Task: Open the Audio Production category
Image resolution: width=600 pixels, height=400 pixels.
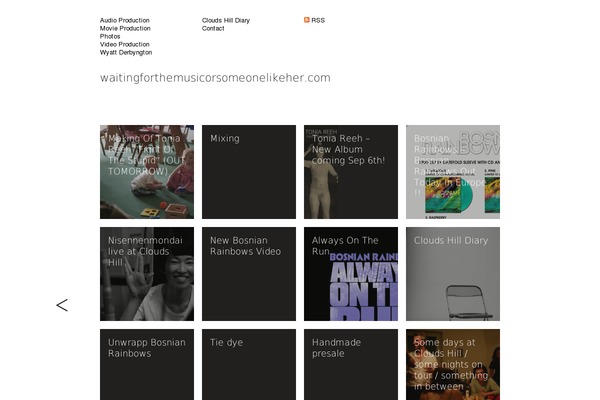Action: [125, 20]
